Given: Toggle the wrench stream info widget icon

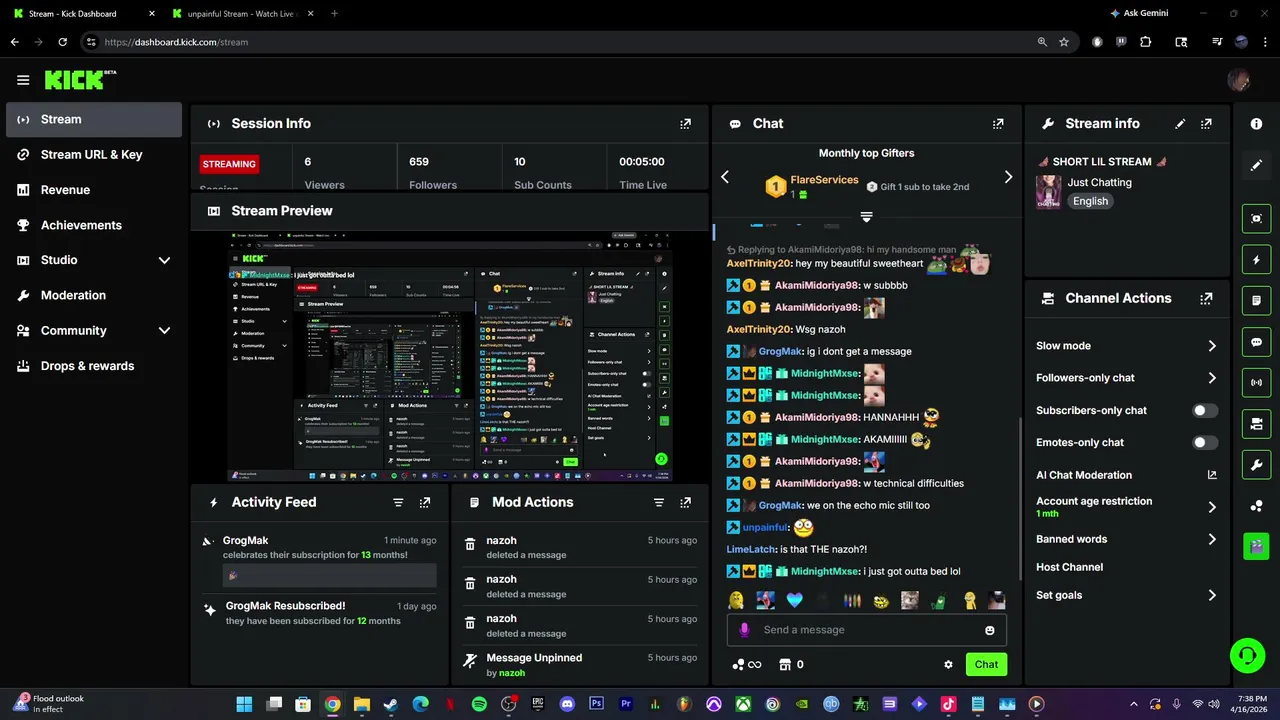Looking at the screenshot, I should coord(1256,464).
